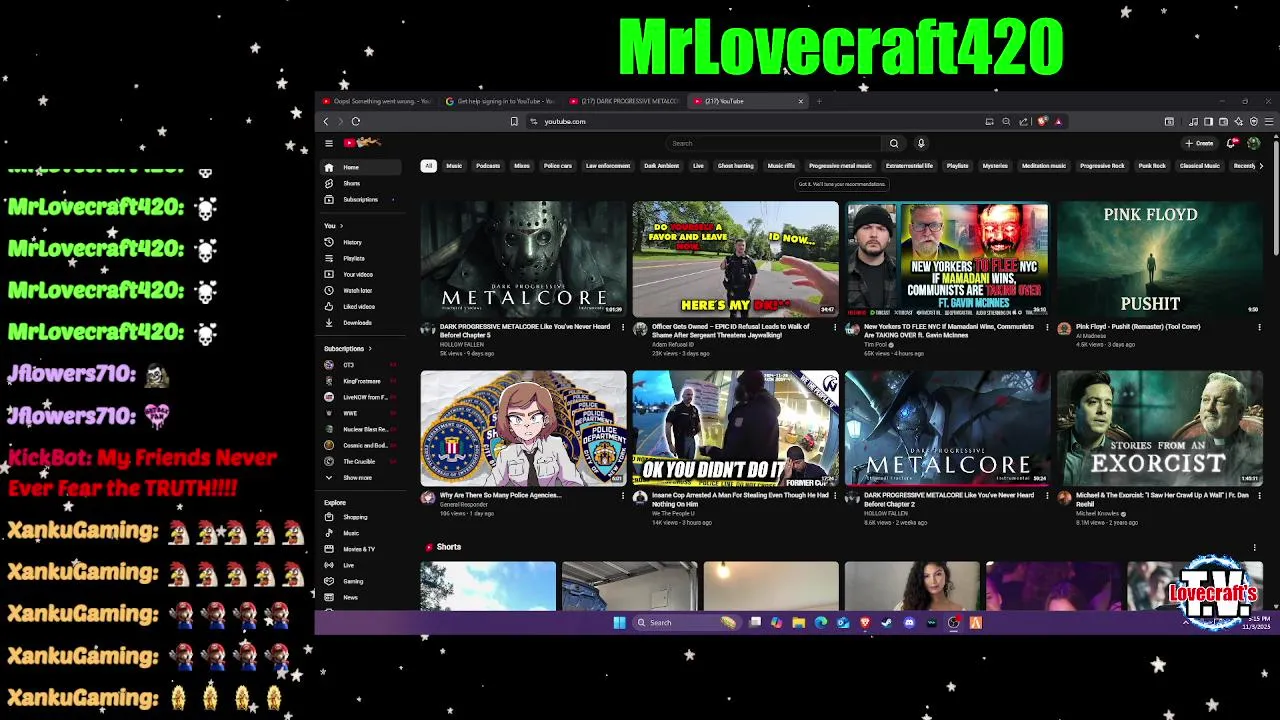The width and height of the screenshot is (1280, 720).
Task: Open Gaming in the Explore section
Action: [362, 581]
